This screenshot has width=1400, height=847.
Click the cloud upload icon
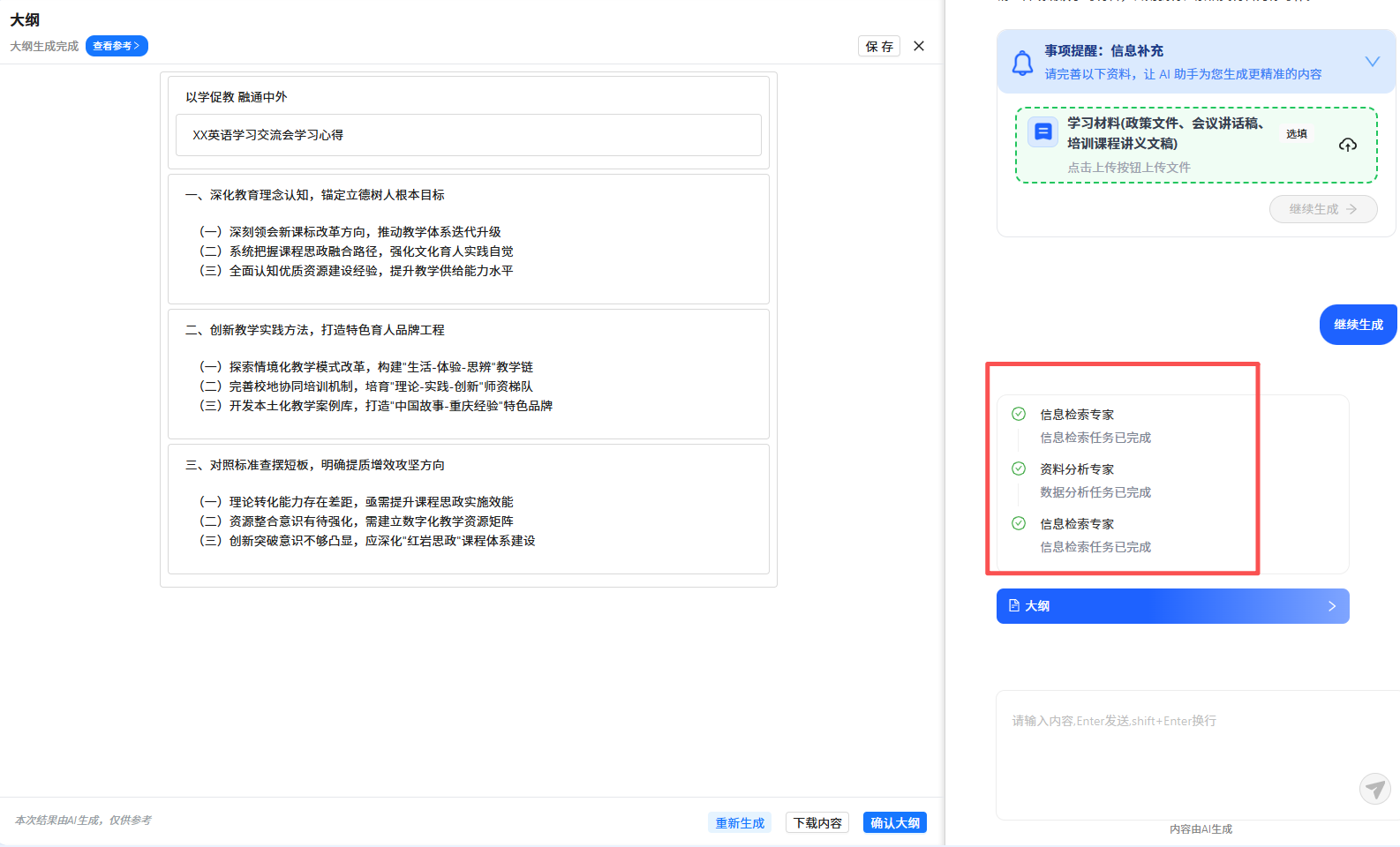1347,145
